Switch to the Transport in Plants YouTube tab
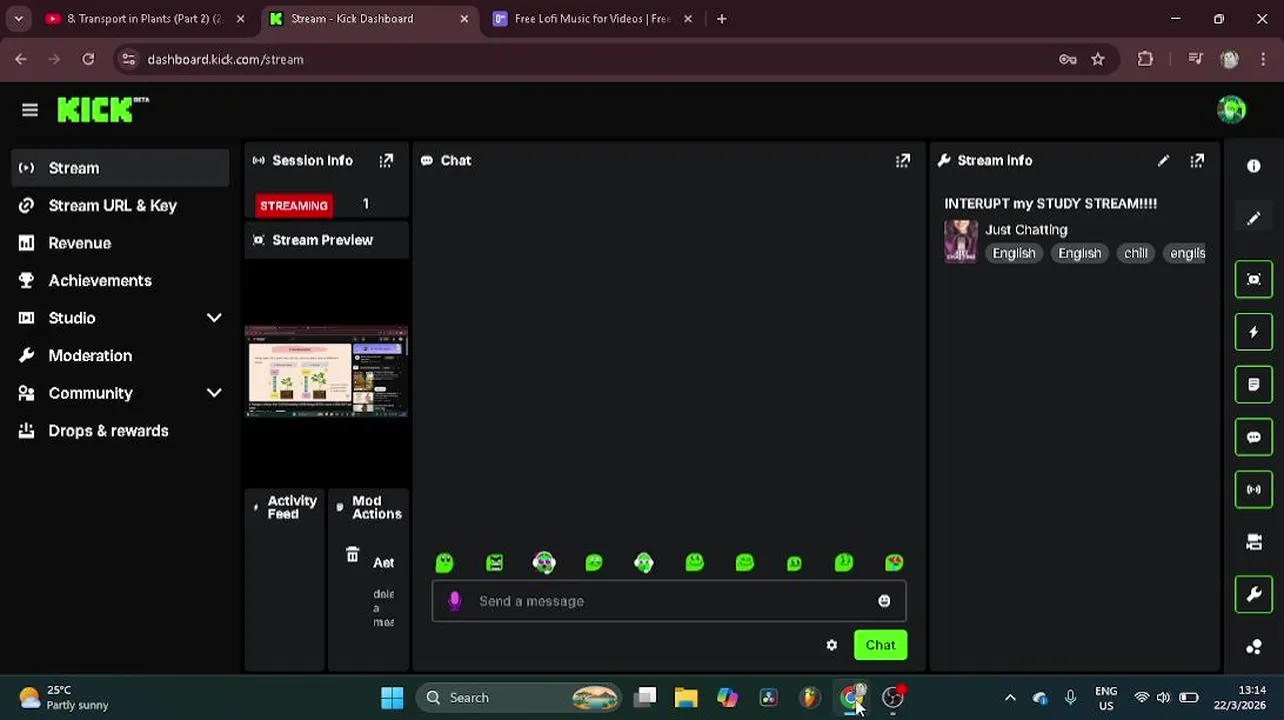Image resolution: width=1284 pixels, height=720 pixels. (x=145, y=18)
